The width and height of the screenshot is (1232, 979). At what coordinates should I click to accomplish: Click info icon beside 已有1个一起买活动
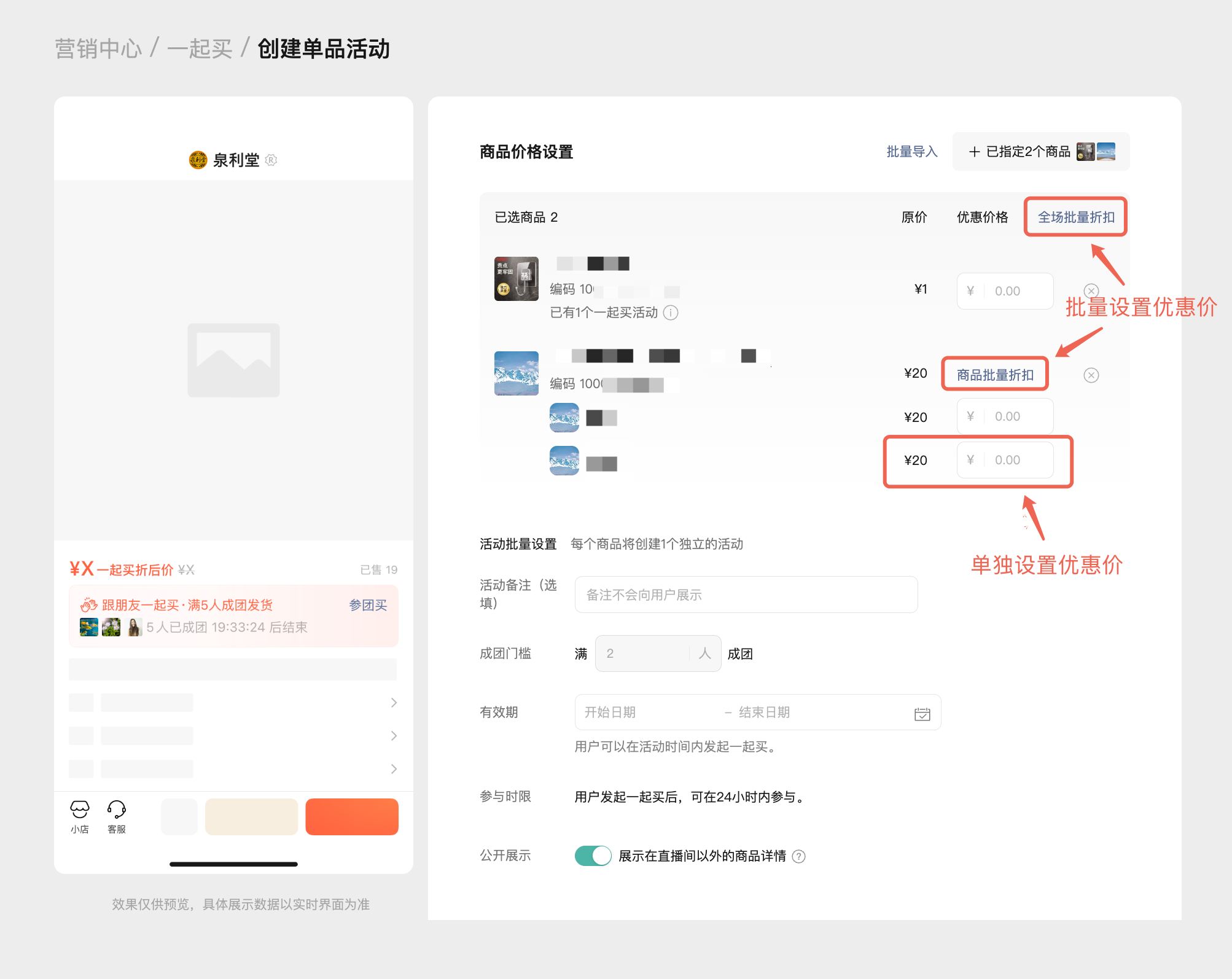tap(671, 313)
